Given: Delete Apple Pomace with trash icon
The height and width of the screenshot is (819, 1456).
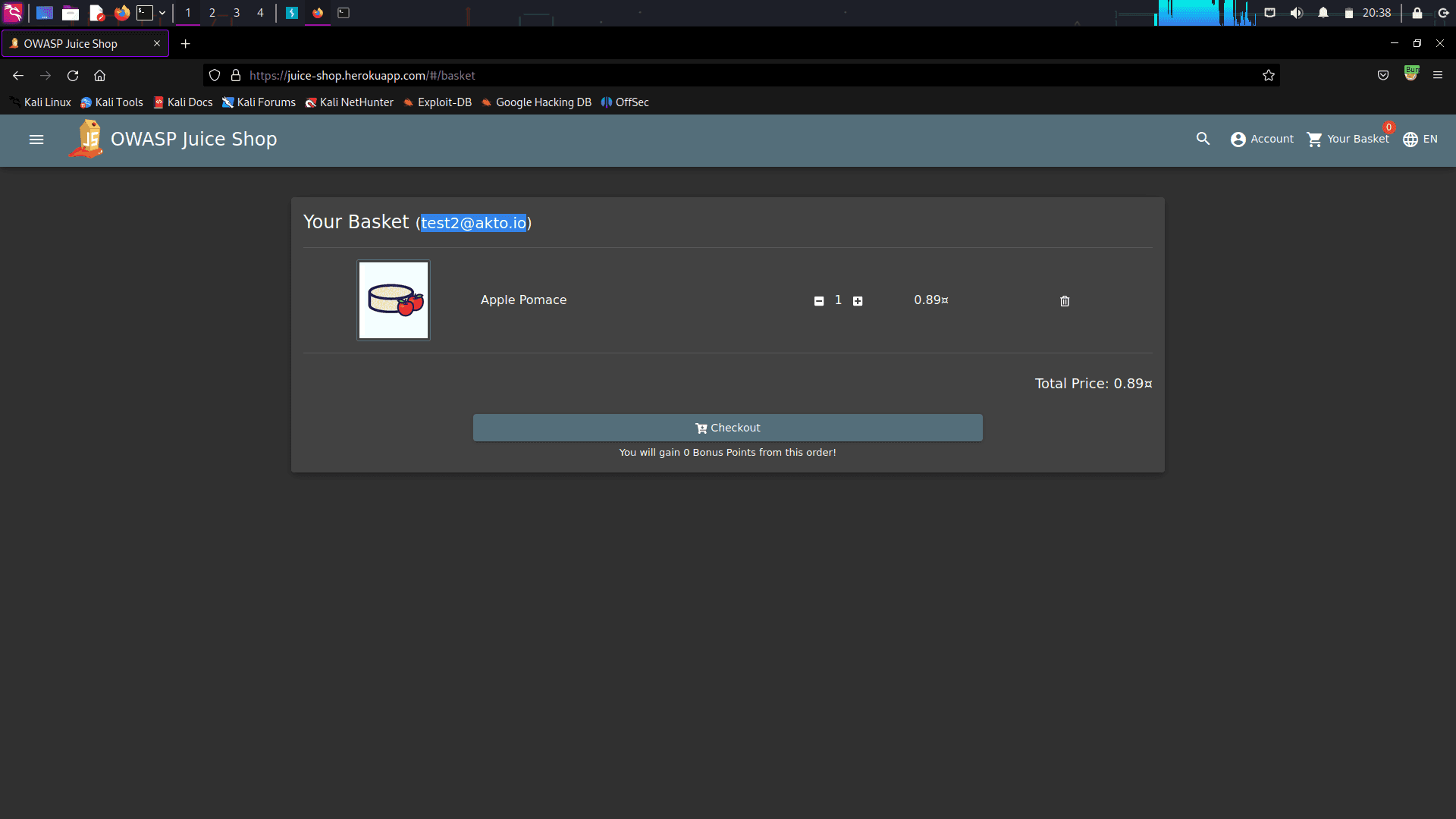Looking at the screenshot, I should click(x=1065, y=301).
